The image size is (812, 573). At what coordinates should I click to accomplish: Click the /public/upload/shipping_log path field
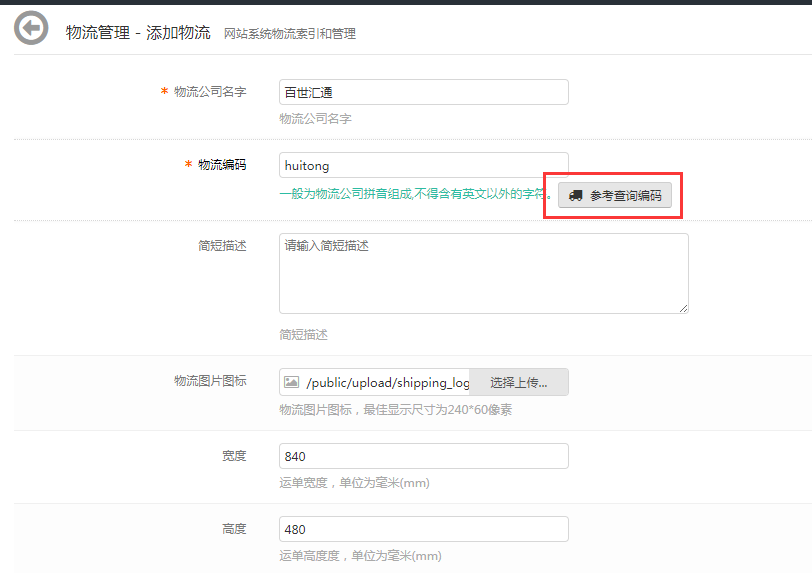386,382
